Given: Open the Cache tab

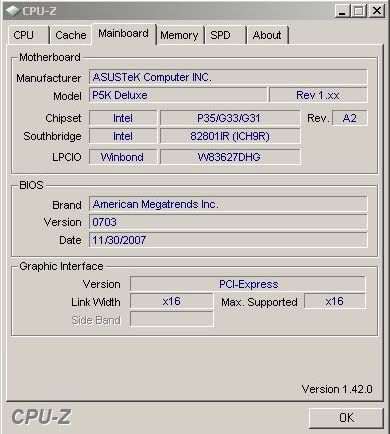Looking at the screenshot, I should pyautogui.click(x=71, y=35).
